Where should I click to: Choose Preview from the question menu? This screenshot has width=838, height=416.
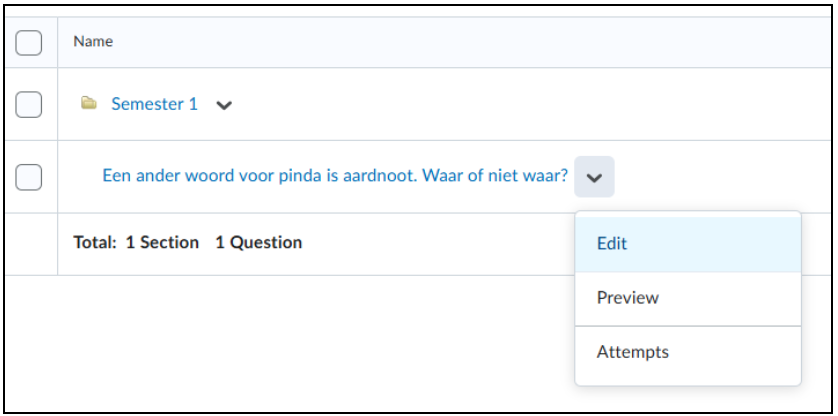point(688,298)
